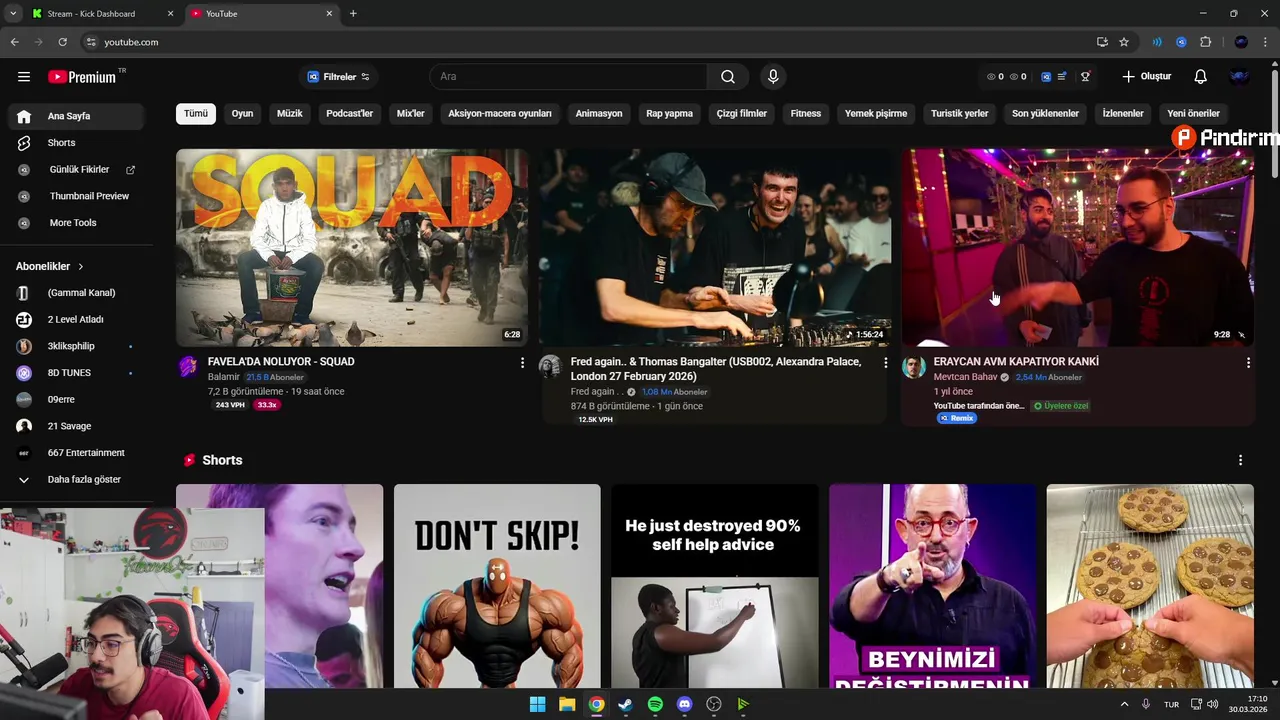Open the vidIQ list icon in toolbar

click(1062, 77)
